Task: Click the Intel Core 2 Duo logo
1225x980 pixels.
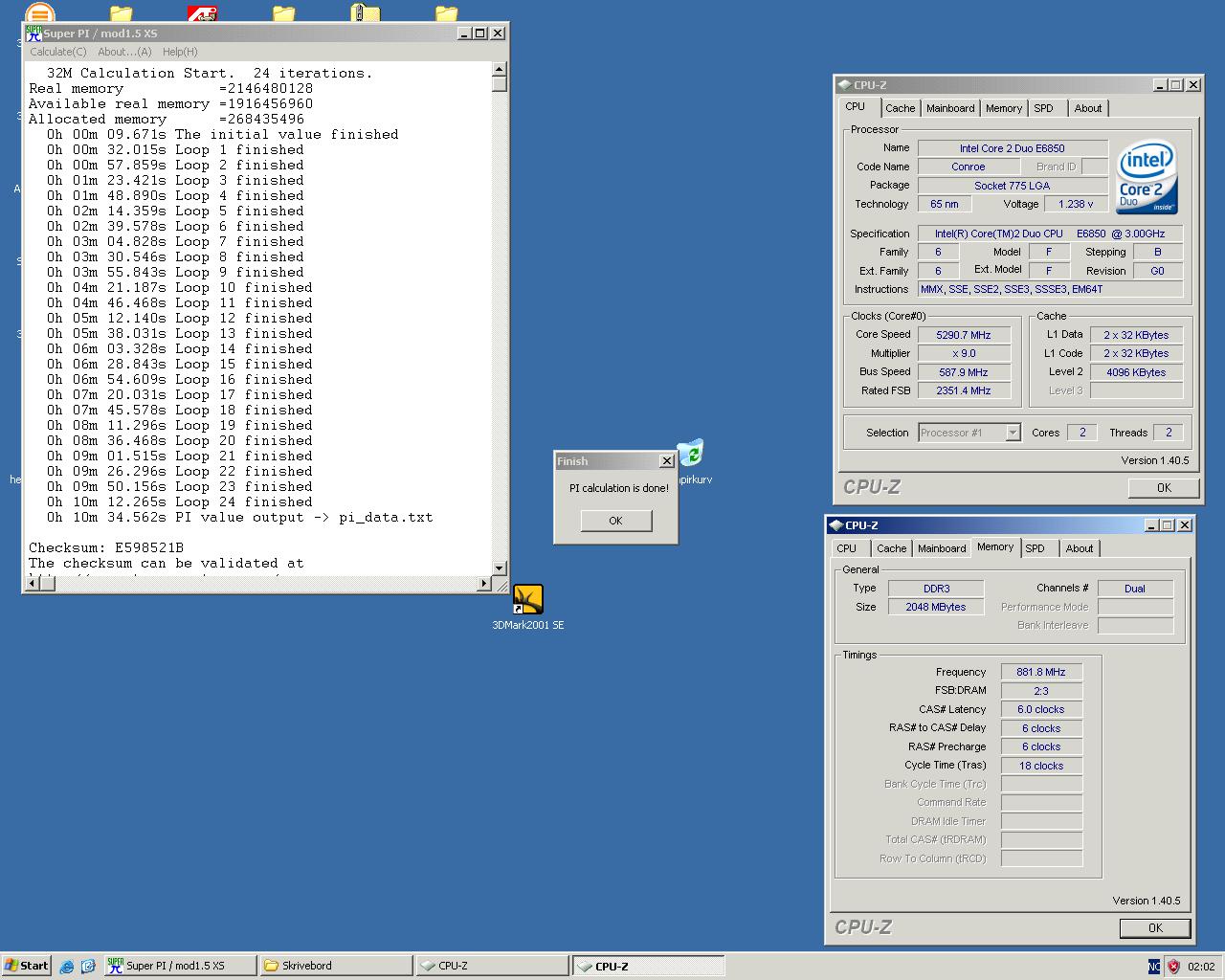Action: (1147, 178)
